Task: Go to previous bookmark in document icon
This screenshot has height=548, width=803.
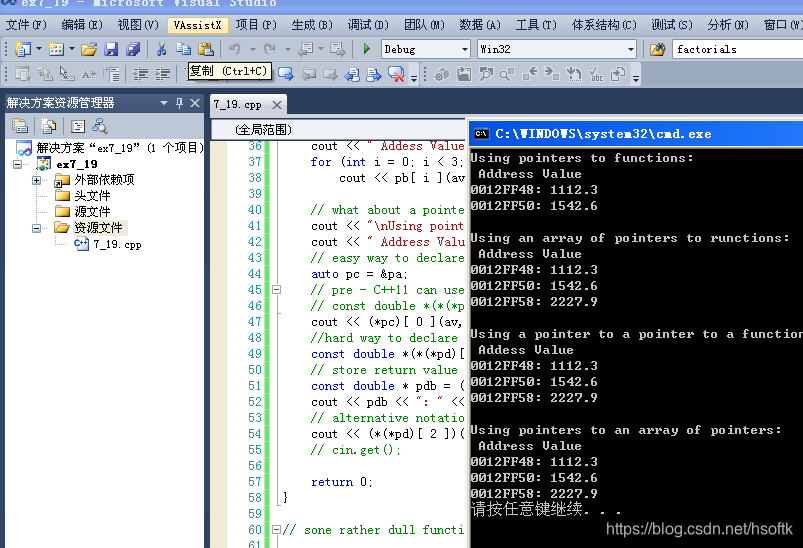Action: (x=352, y=74)
